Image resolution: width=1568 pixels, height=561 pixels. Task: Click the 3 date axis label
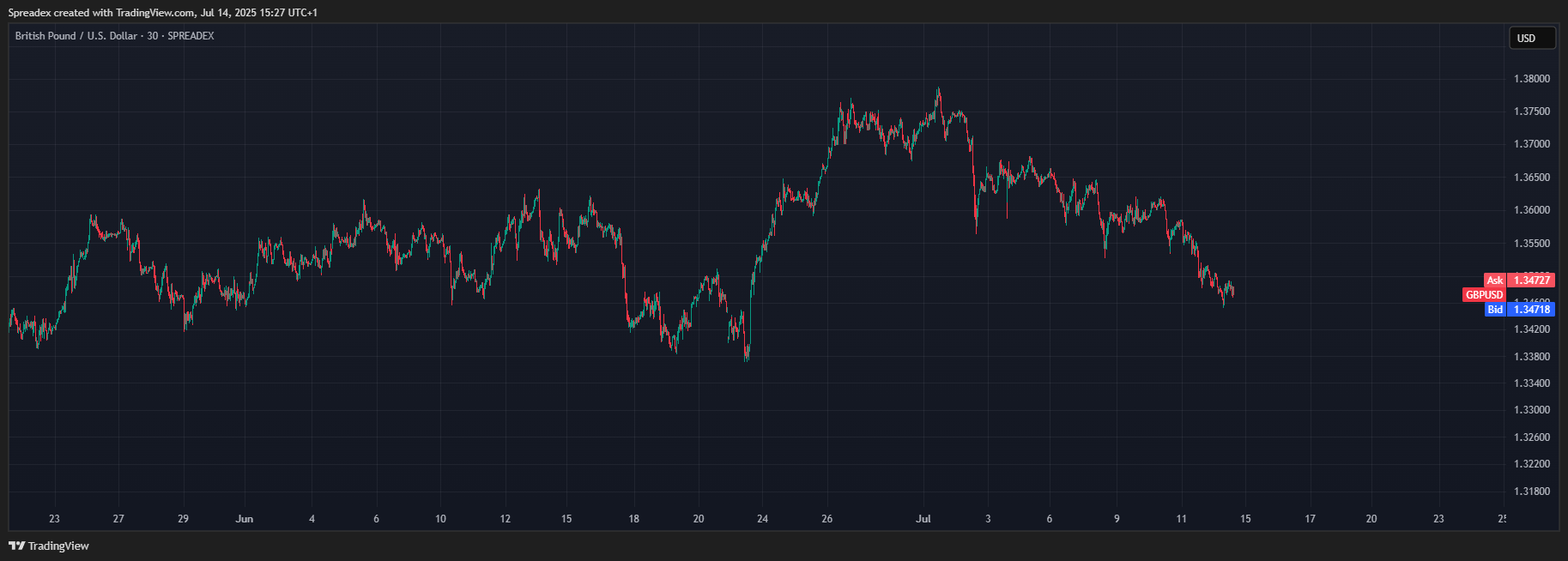pyautogui.click(x=988, y=519)
